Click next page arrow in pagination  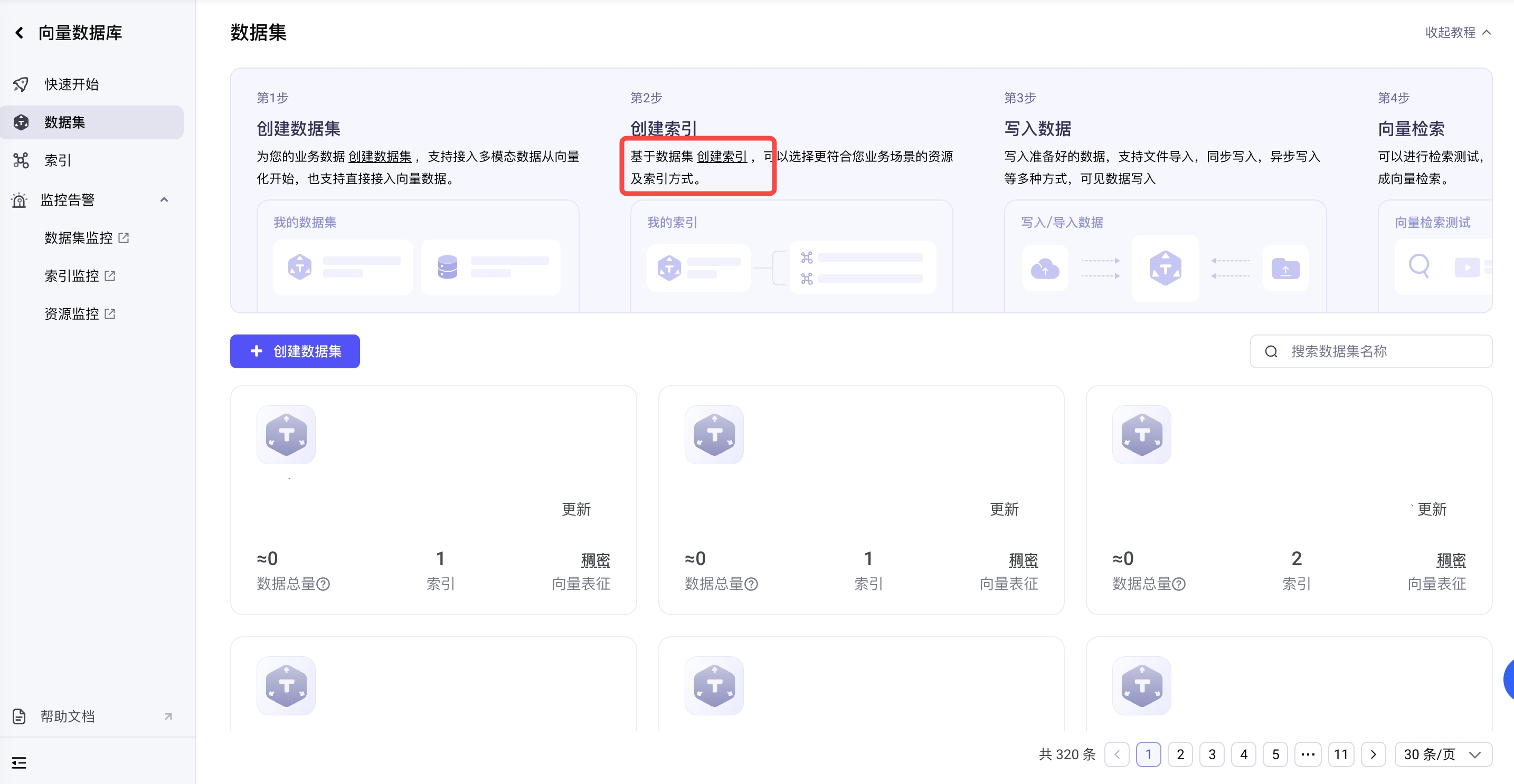click(x=1373, y=754)
